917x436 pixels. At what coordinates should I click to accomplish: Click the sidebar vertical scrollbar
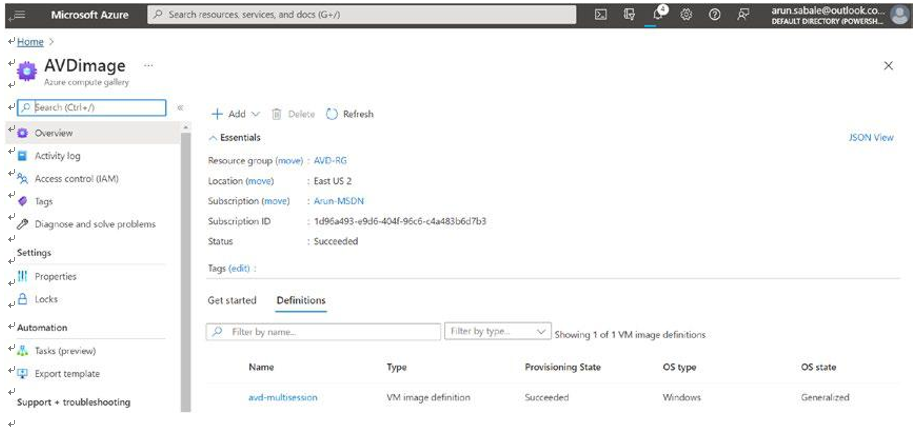pos(186,272)
